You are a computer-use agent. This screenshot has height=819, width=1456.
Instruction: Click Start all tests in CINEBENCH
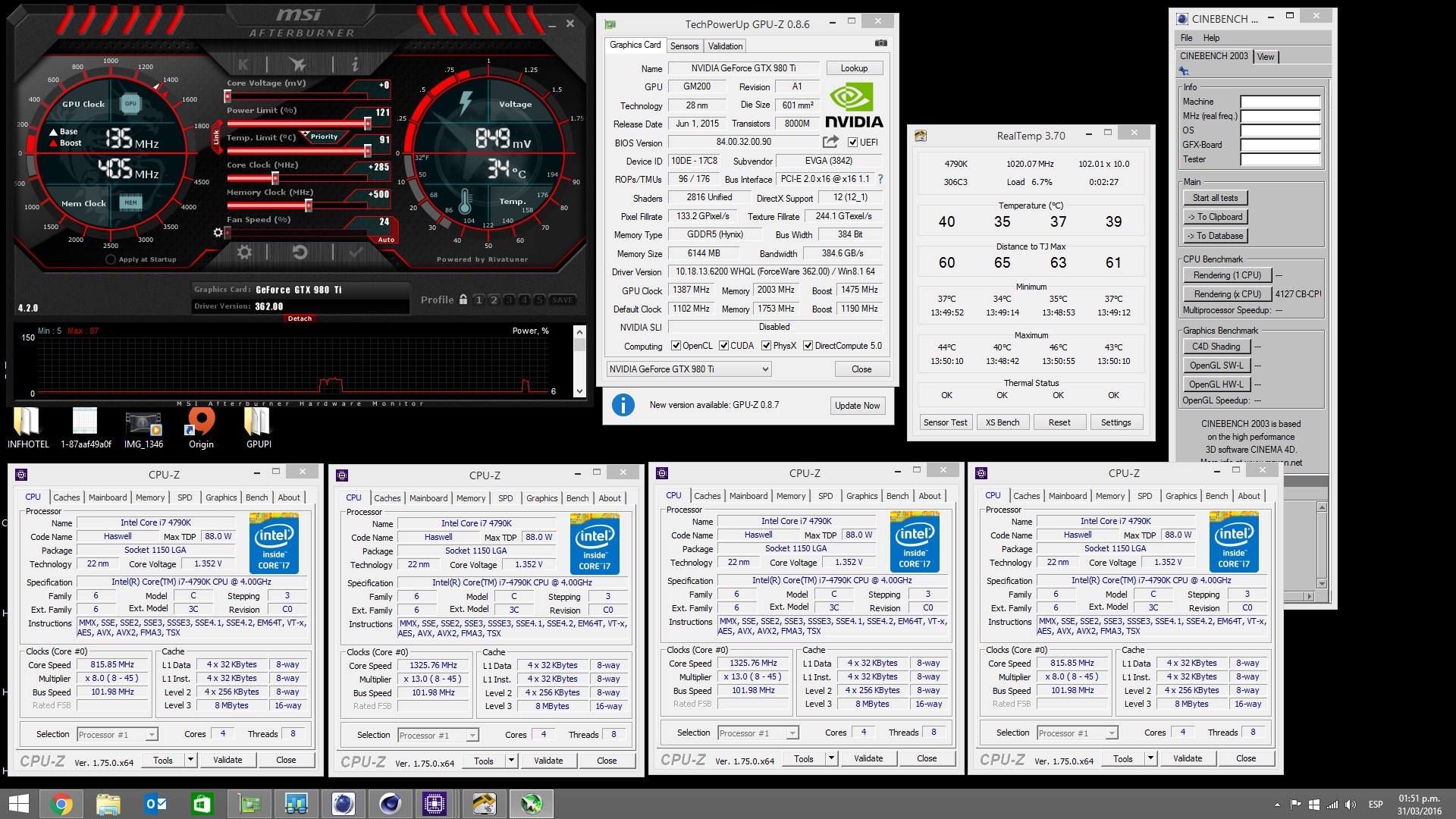click(x=1215, y=198)
